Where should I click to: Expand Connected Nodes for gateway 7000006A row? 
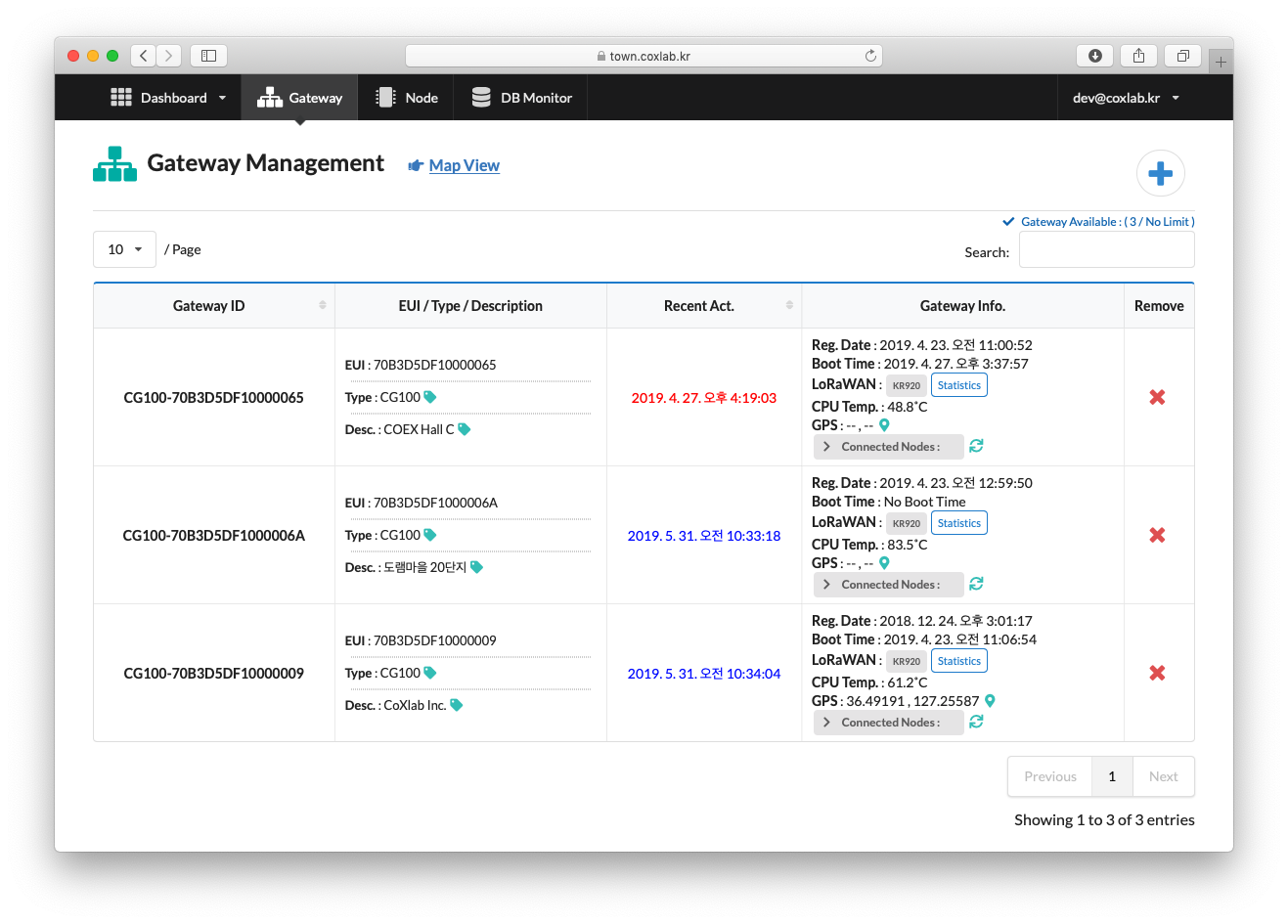(x=888, y=585)
